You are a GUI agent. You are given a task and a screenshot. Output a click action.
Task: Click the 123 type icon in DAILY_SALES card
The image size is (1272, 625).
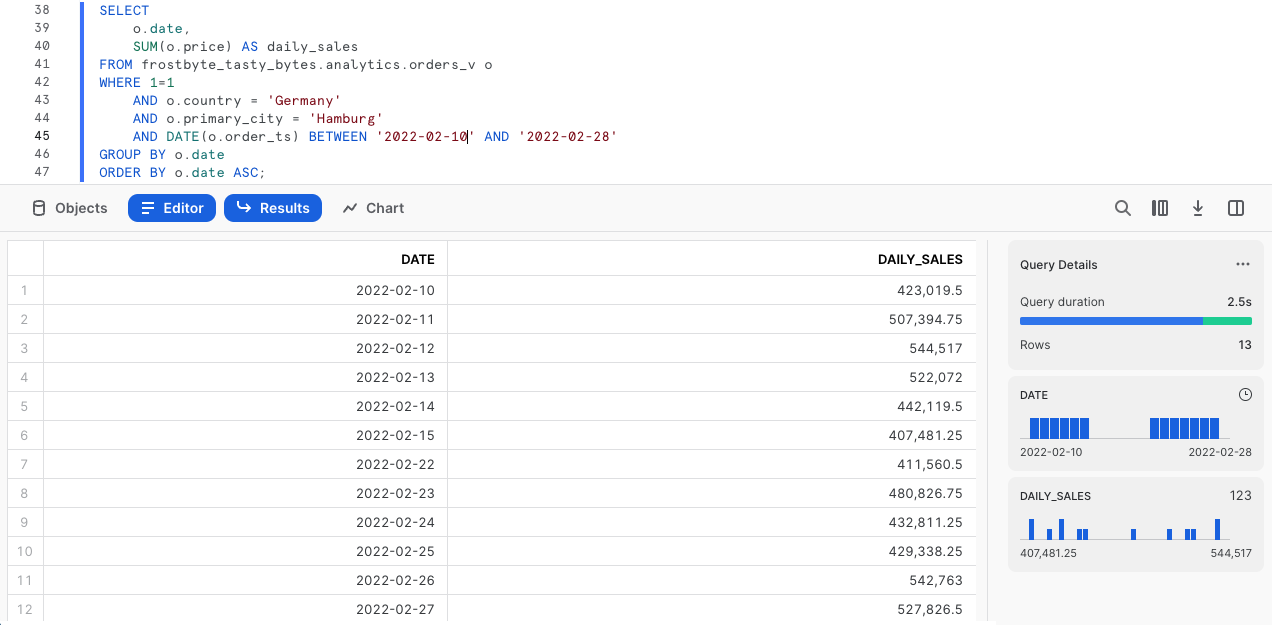(1240, 496)
